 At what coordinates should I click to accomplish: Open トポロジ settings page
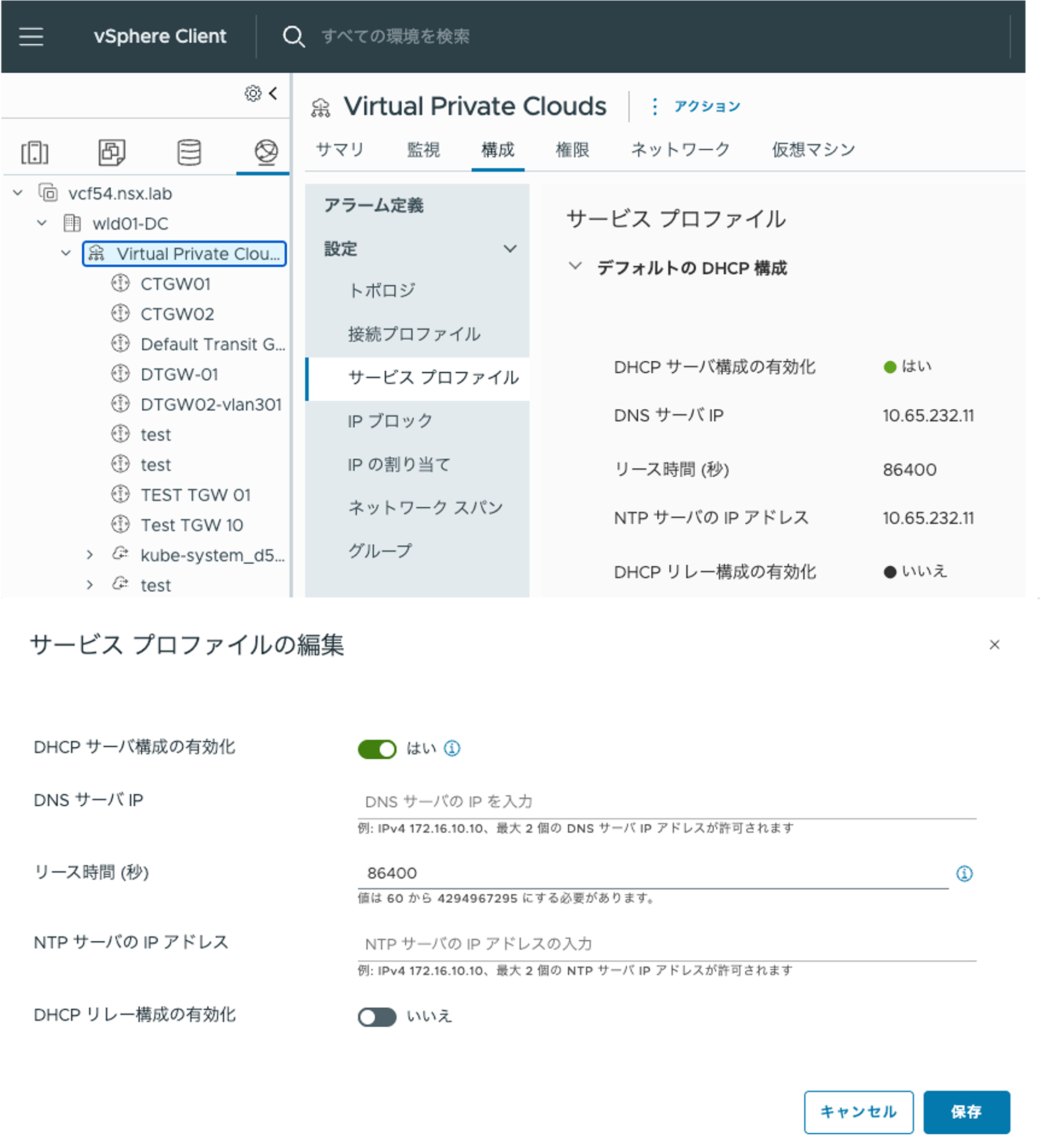[382, 291]
